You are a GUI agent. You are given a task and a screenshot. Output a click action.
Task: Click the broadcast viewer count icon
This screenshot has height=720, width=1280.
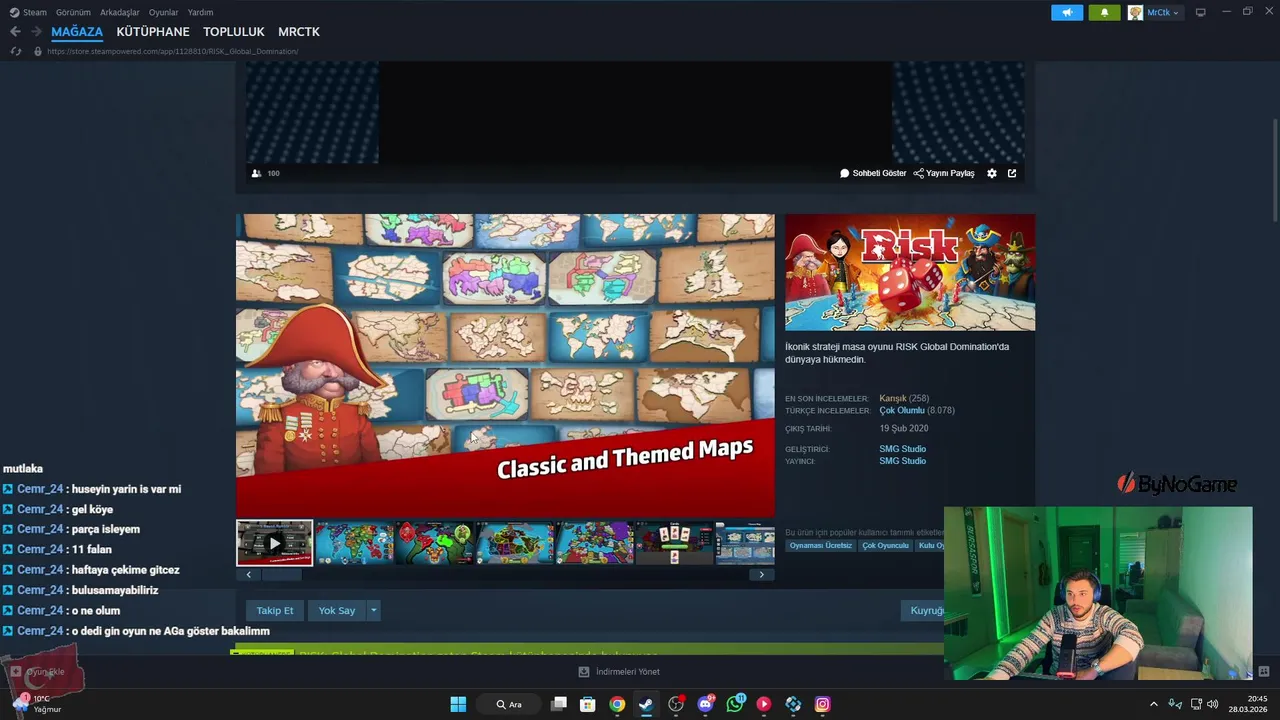256,173
